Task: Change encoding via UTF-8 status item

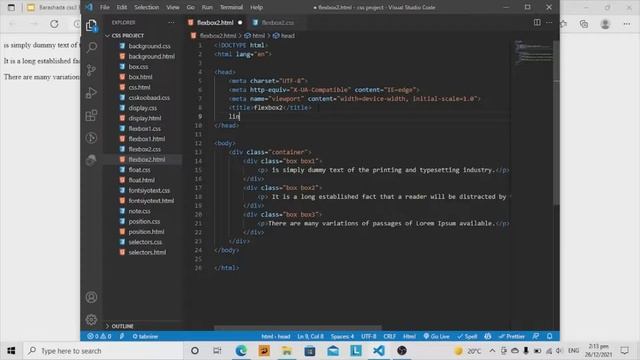Action: point(369,336)
